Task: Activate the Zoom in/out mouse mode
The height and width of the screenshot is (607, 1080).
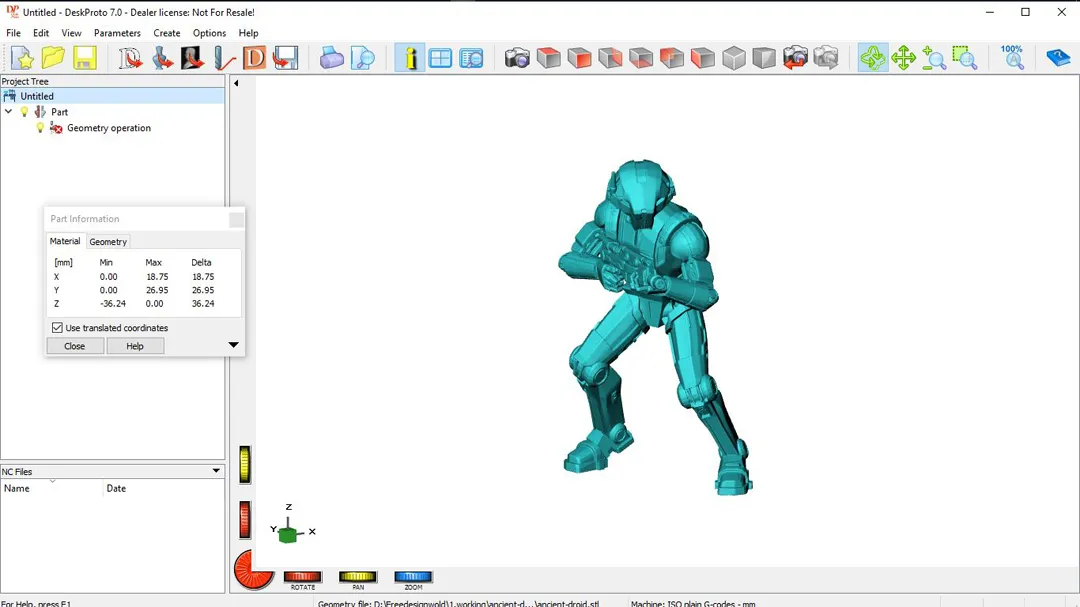Action: click(934, 58)
